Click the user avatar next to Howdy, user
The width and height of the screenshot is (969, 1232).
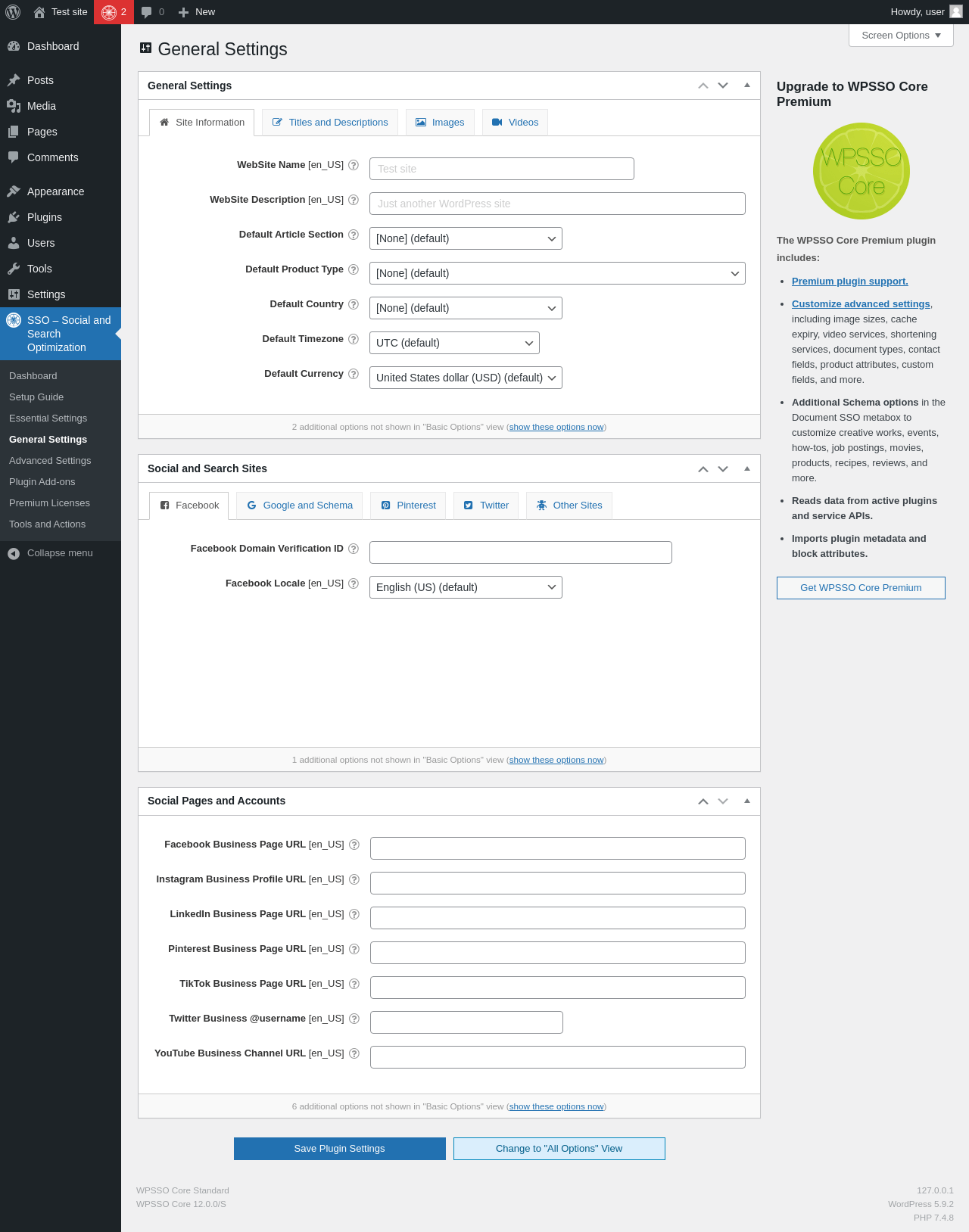956,12
